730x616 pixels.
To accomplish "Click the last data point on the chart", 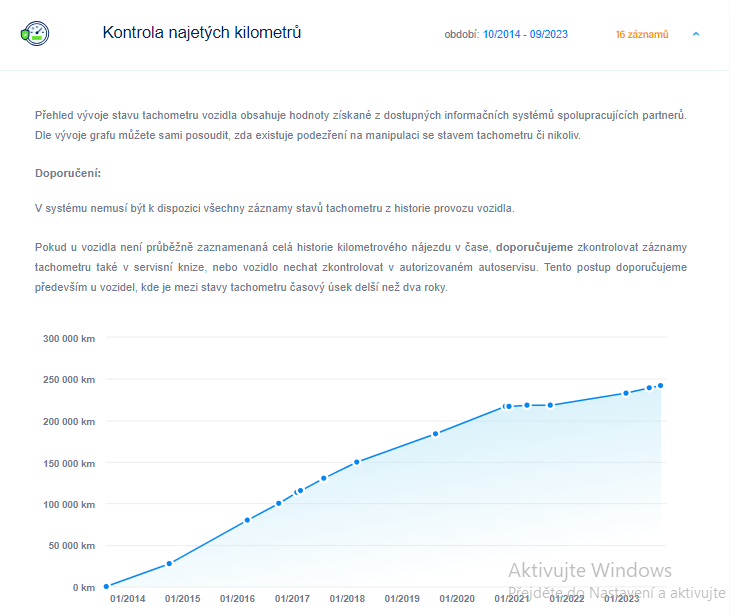I will click(x=660, y=386).
